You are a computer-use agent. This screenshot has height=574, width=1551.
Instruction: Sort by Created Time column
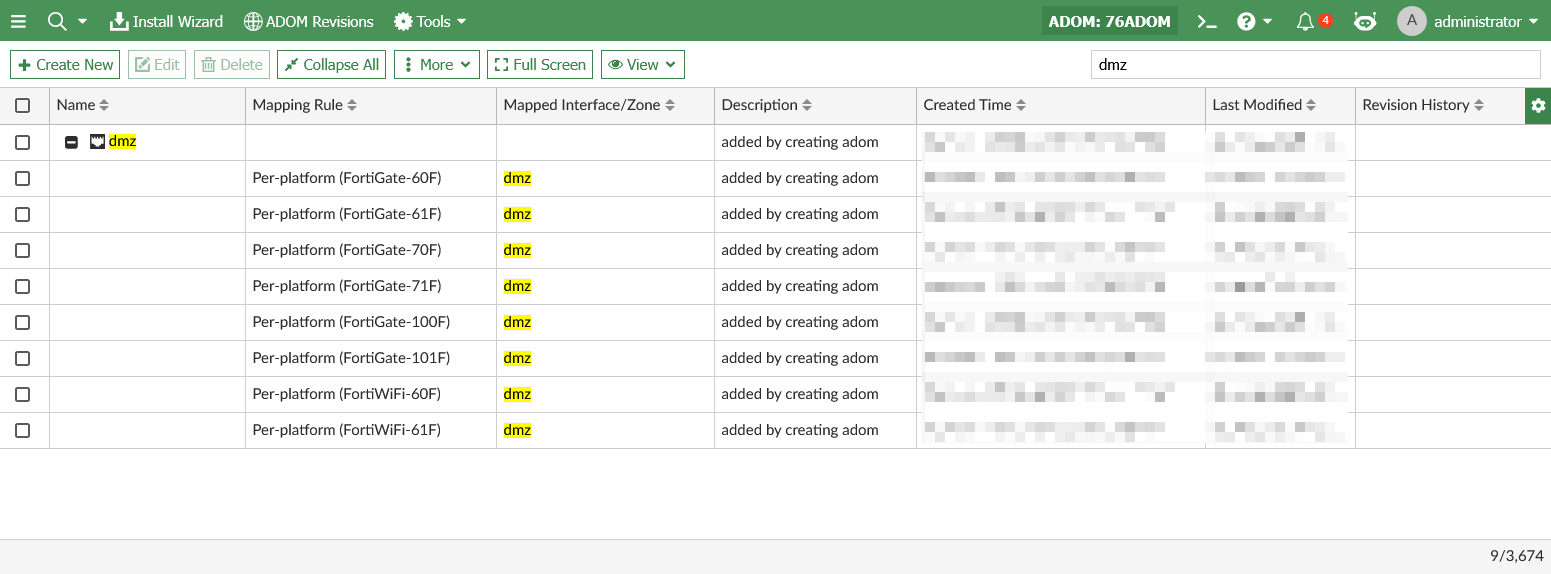click(x=975, y=105)
